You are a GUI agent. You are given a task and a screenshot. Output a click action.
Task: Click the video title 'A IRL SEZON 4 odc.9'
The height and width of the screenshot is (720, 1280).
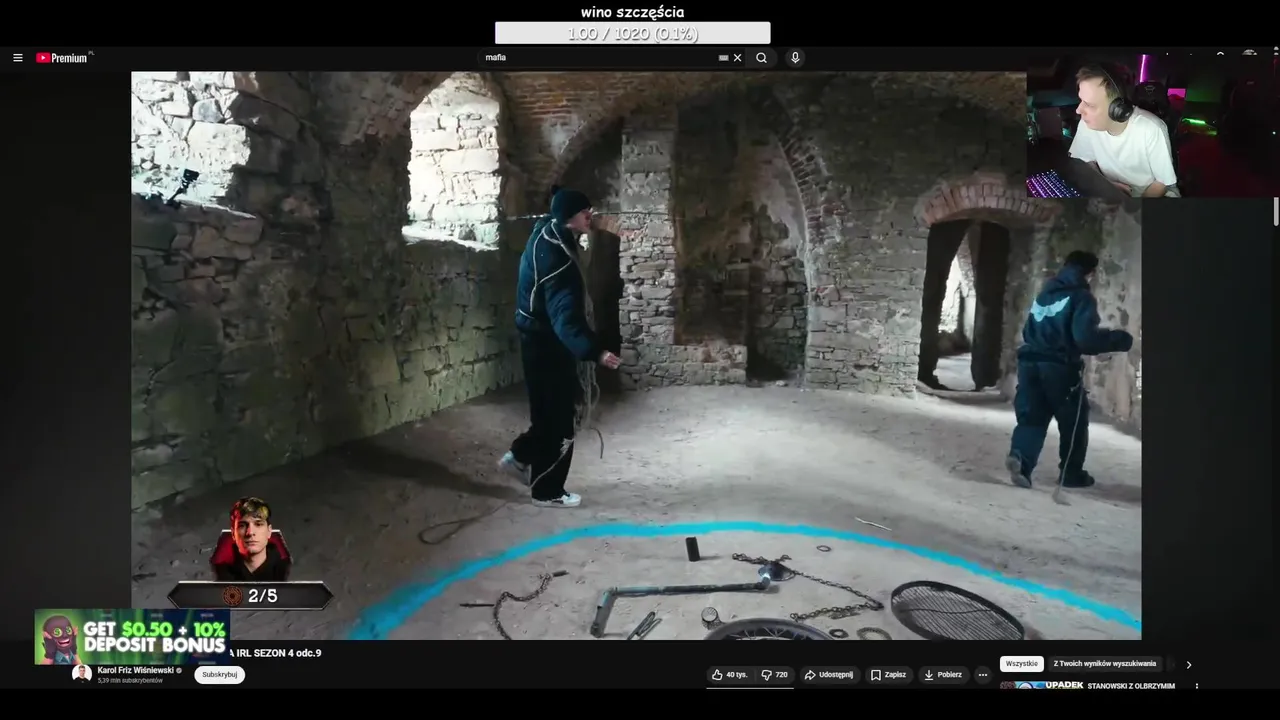(275, 653)
